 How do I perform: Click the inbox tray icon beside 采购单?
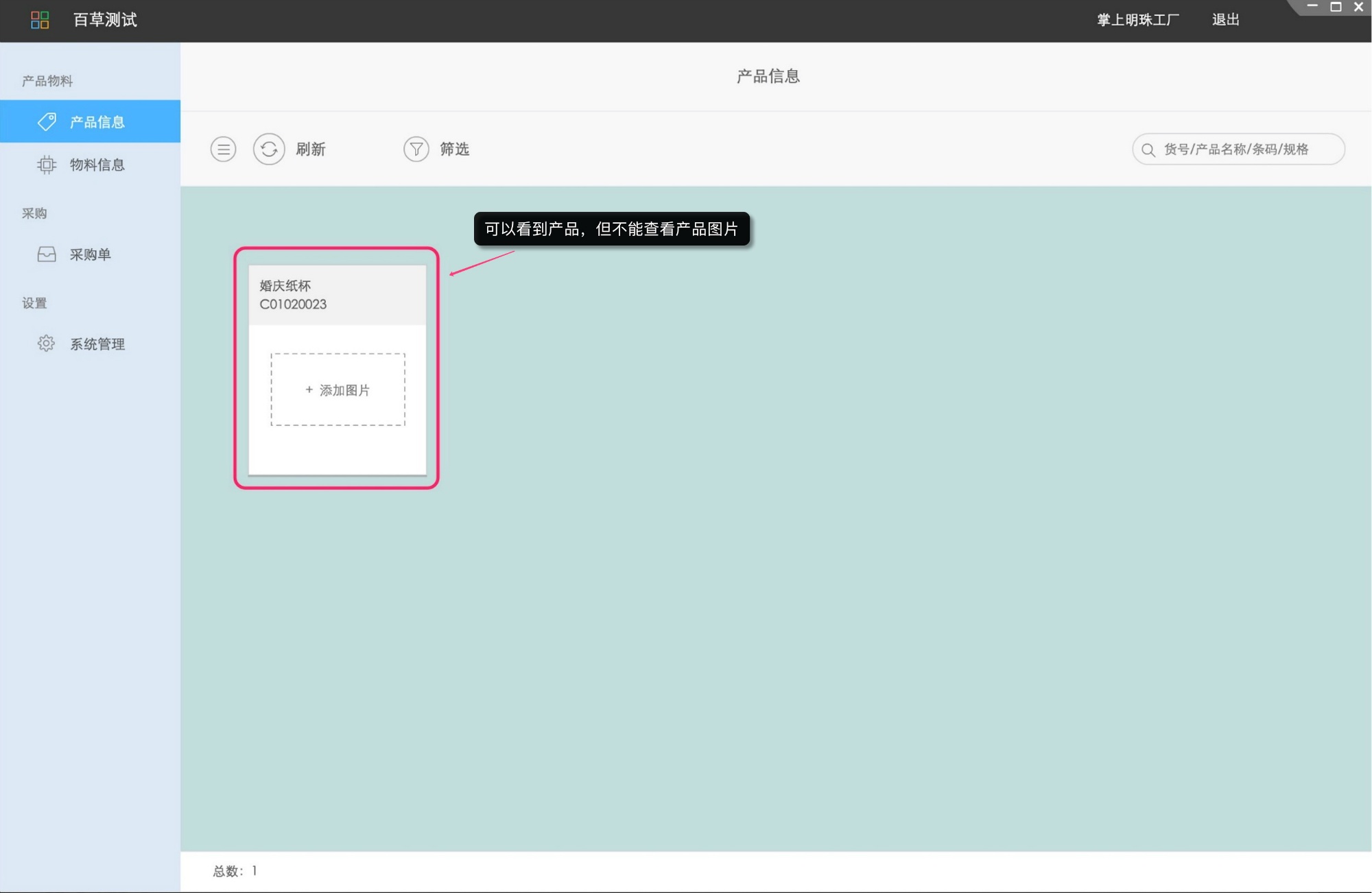point(47,254)
